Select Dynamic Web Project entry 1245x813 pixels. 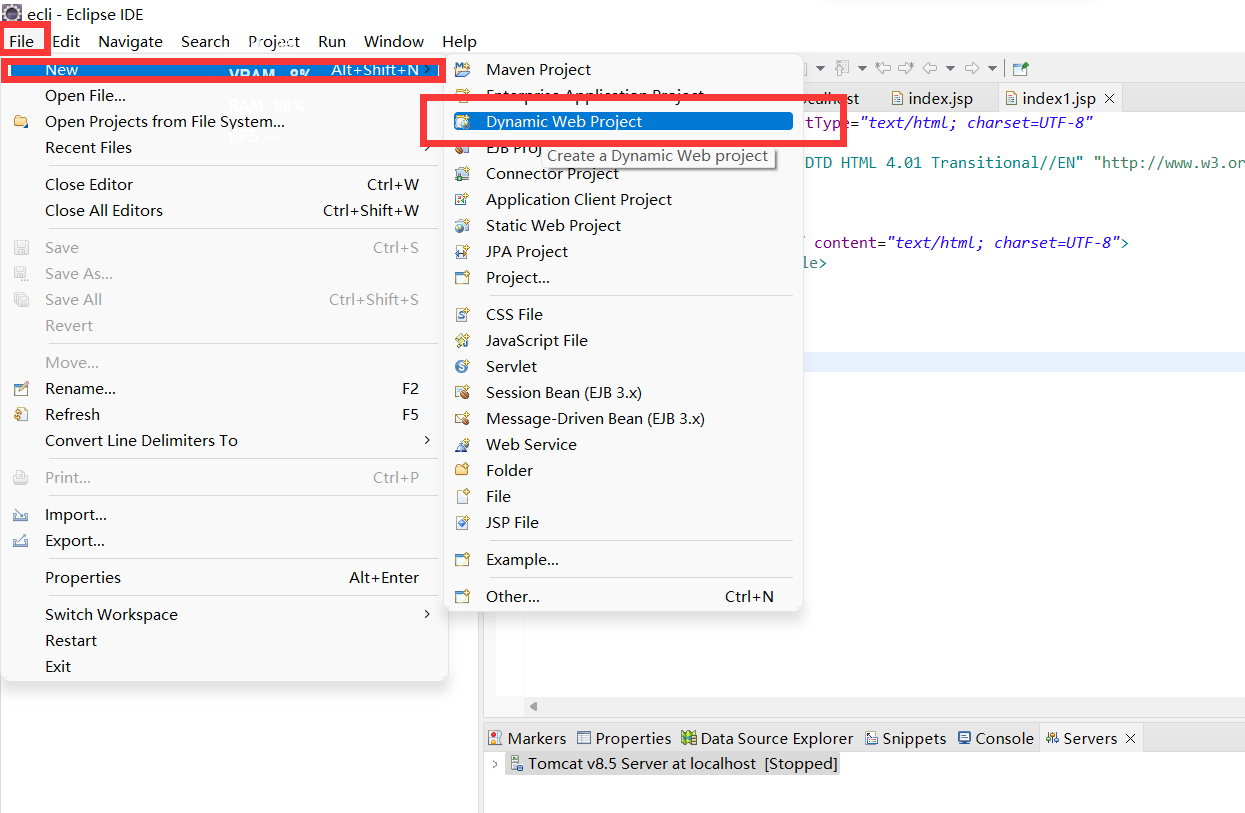(623, 121)
